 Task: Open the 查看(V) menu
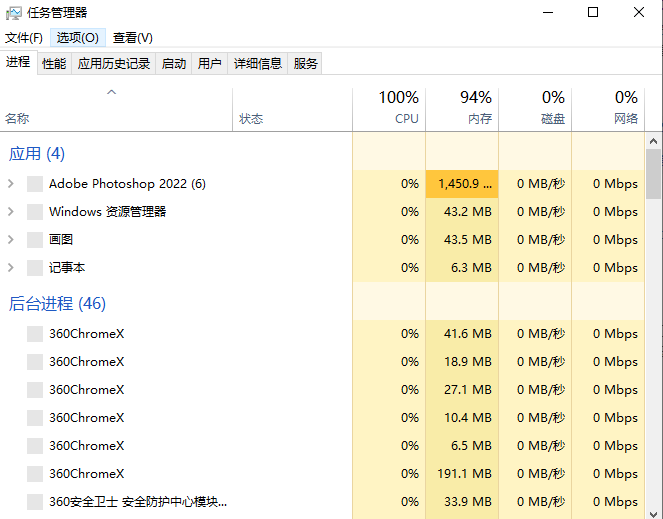[x=132, y=38]
